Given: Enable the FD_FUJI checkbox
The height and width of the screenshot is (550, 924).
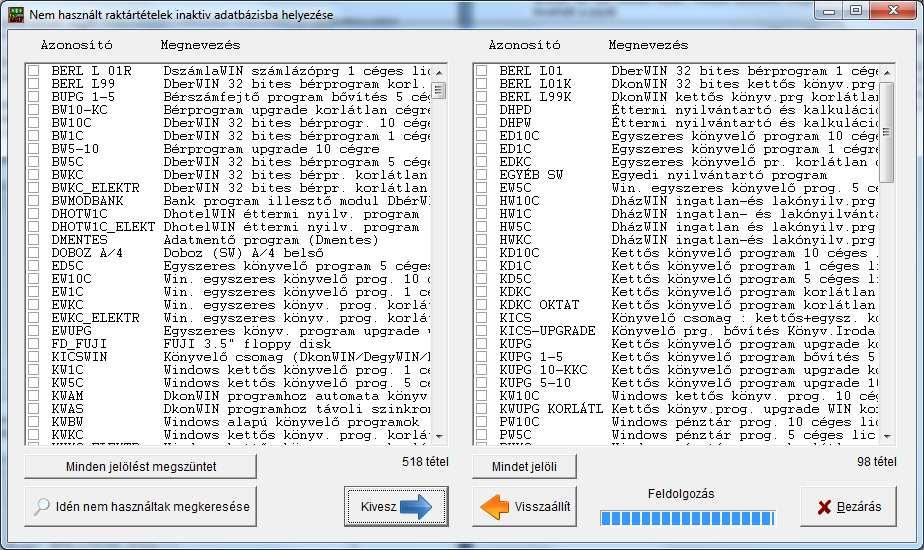Looking at the screenshot, I should click(x=34, y=344).
